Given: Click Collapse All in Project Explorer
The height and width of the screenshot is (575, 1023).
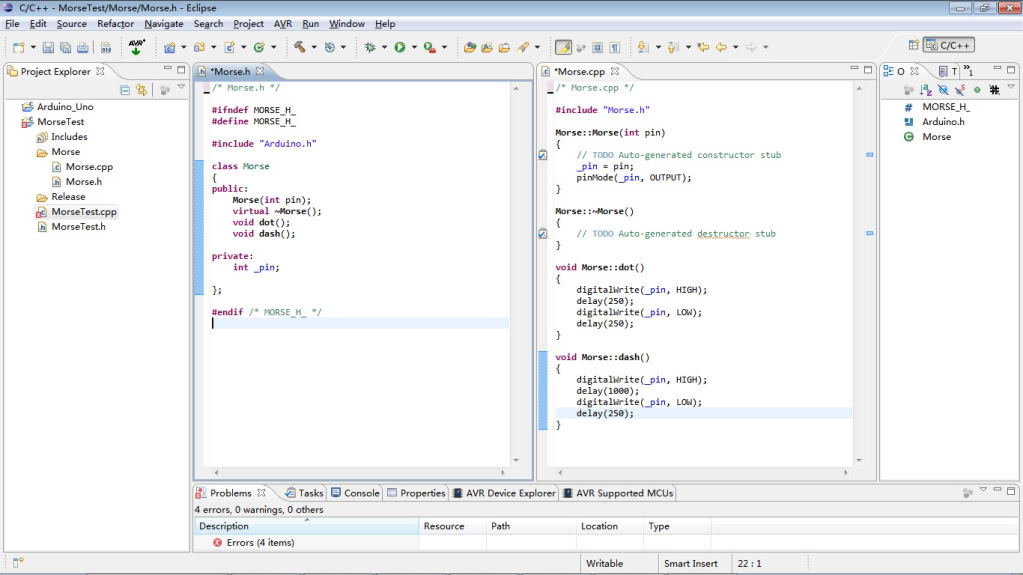Looking at the screenshot, I should pyautogui.click(x=125, y=90).
